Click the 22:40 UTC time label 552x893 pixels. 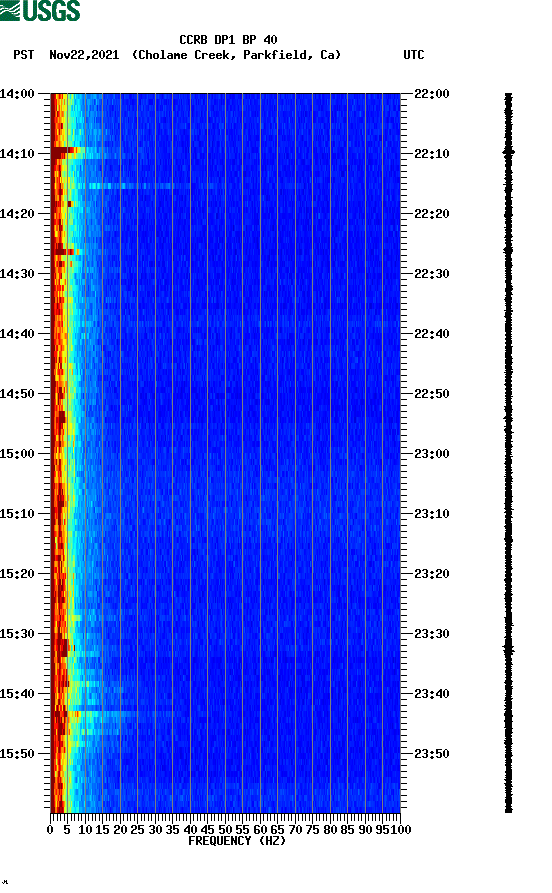(x=432, y=334)
